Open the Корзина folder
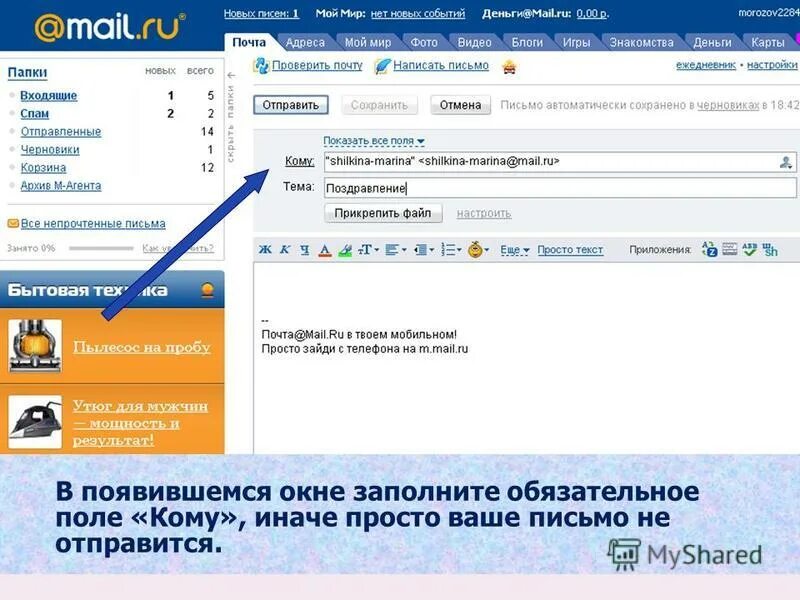 [43, 167]
